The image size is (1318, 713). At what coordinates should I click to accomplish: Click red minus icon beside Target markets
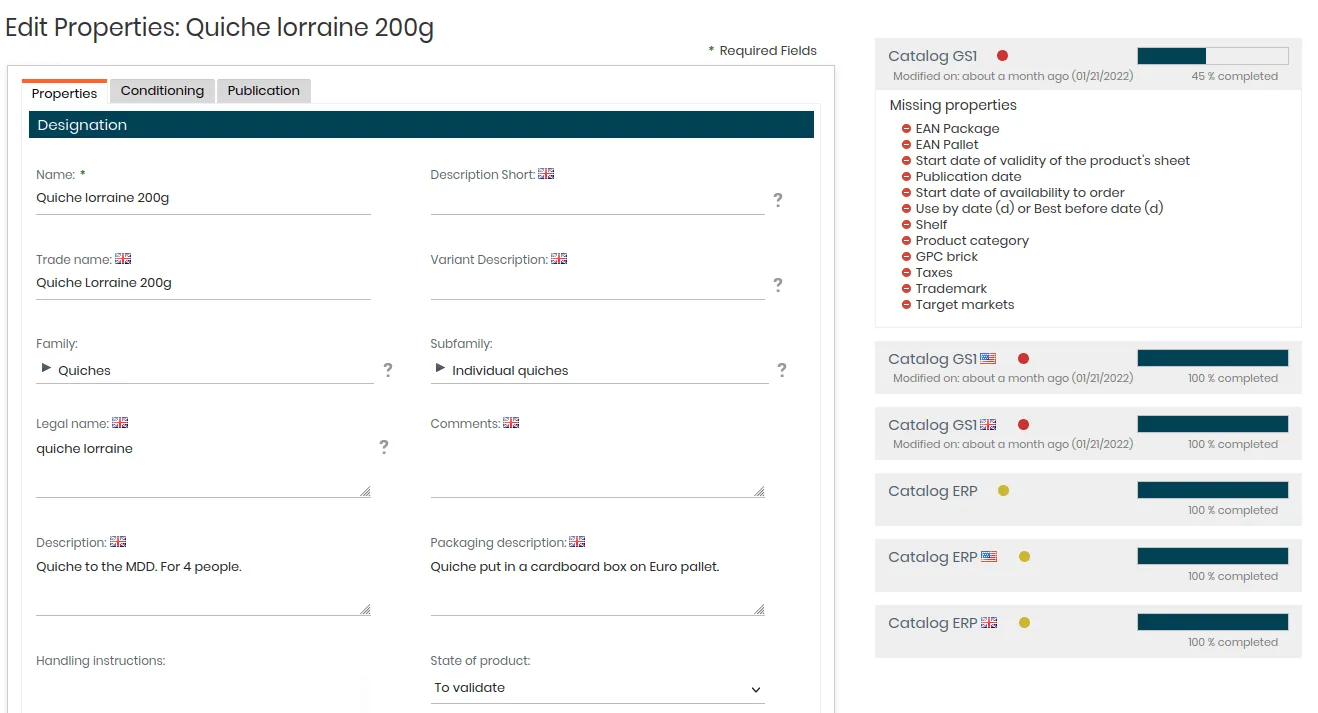point(906,305)
